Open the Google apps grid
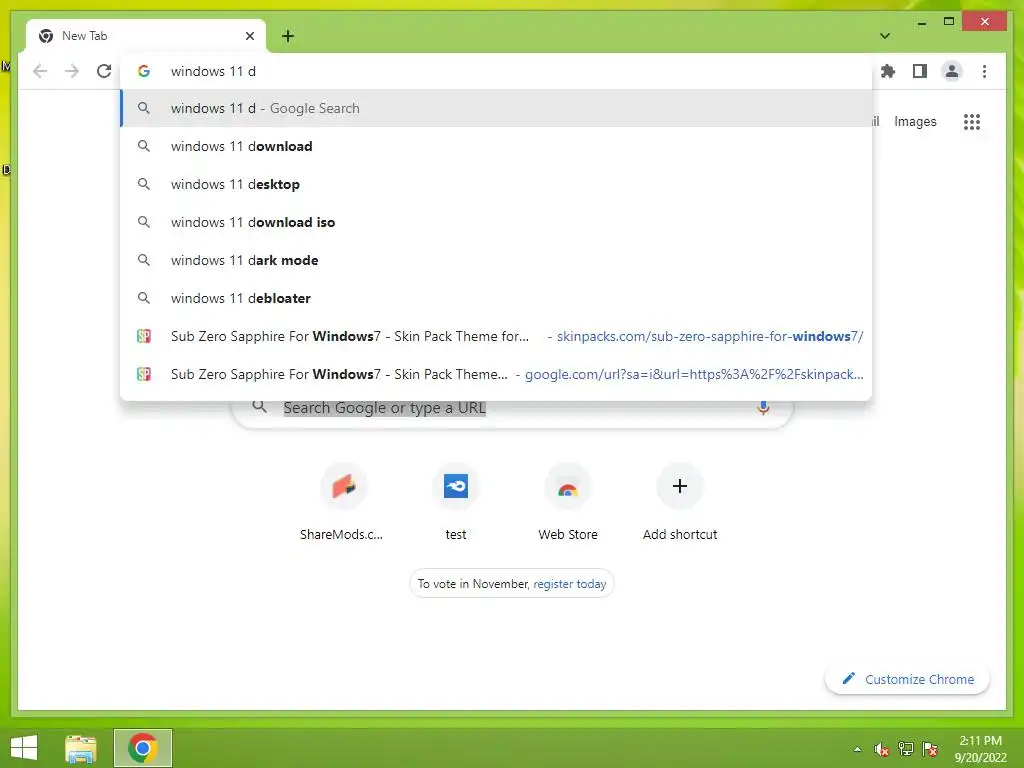 coord(972,121)
